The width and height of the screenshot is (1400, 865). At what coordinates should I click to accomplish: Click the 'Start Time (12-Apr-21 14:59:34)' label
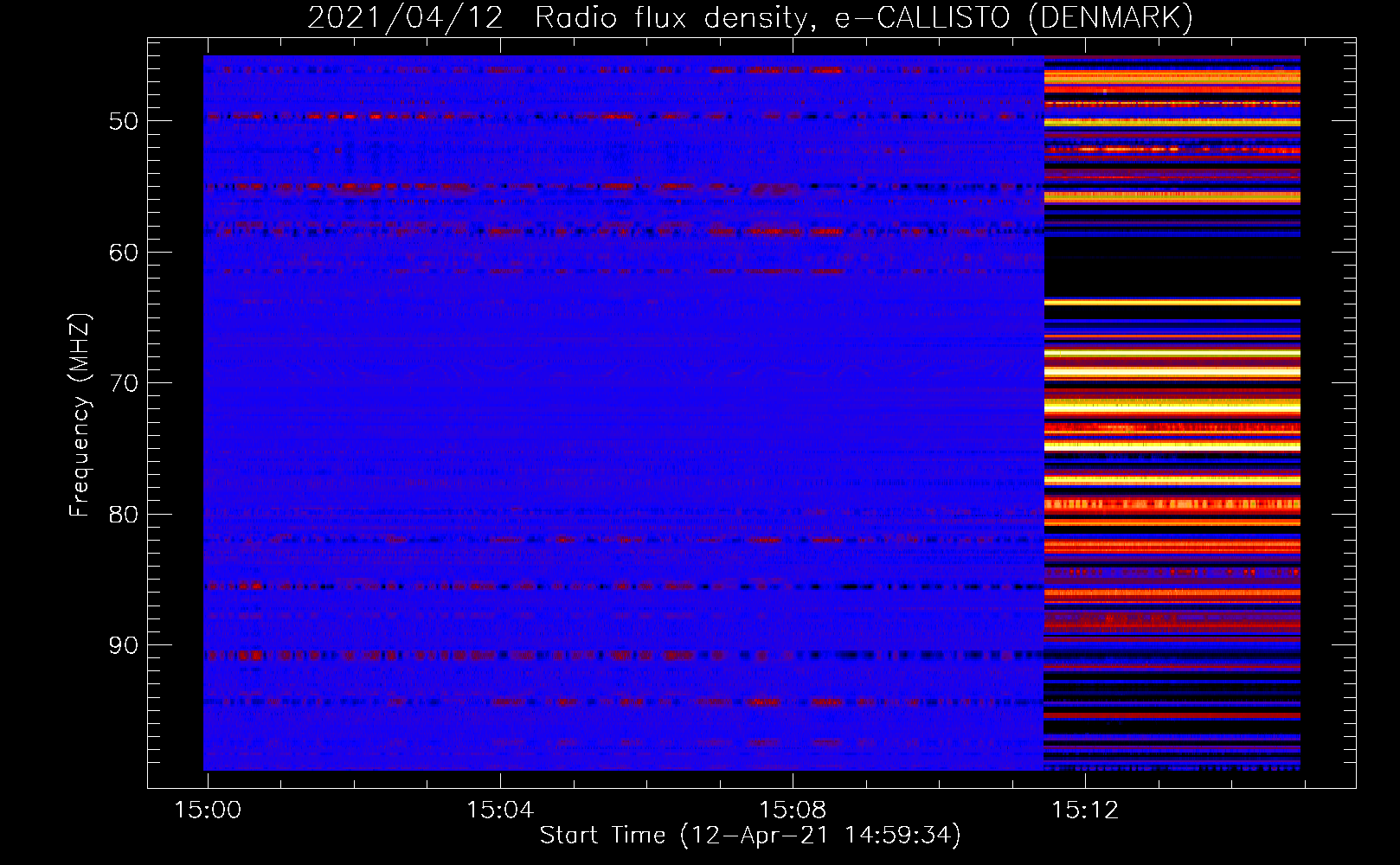(750, 836)
